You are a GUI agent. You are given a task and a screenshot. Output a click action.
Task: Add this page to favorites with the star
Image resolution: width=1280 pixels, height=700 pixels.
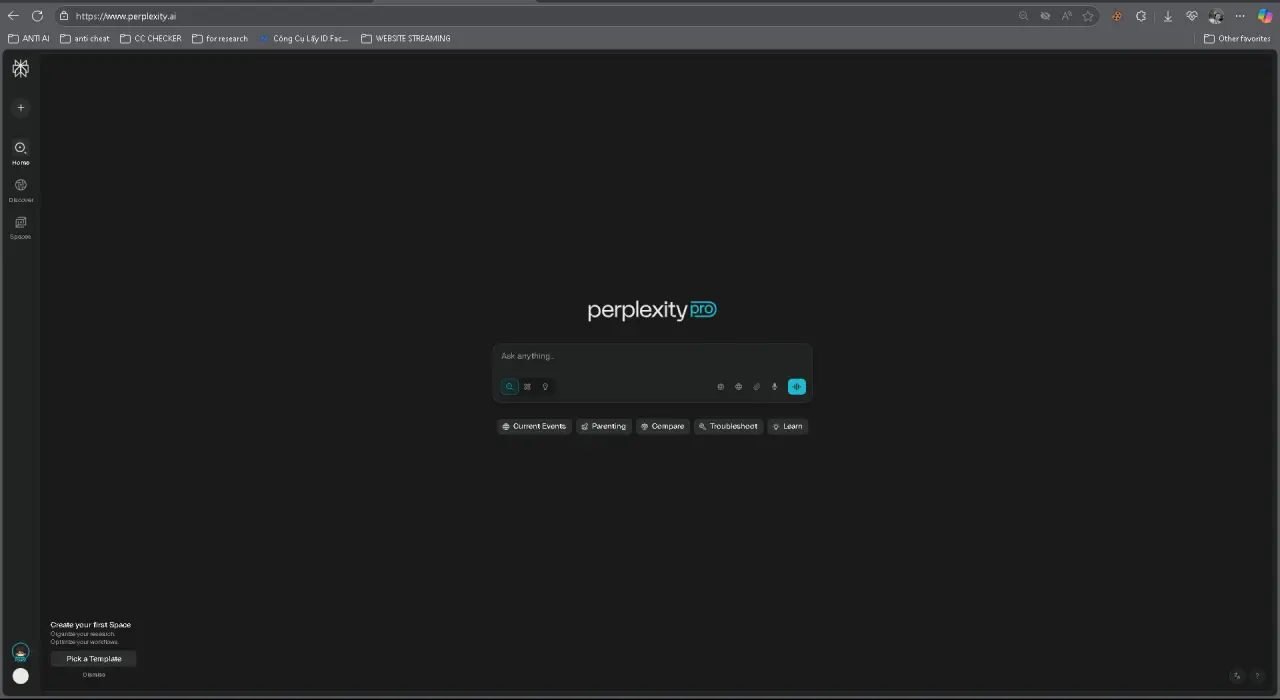(1088, 16)
